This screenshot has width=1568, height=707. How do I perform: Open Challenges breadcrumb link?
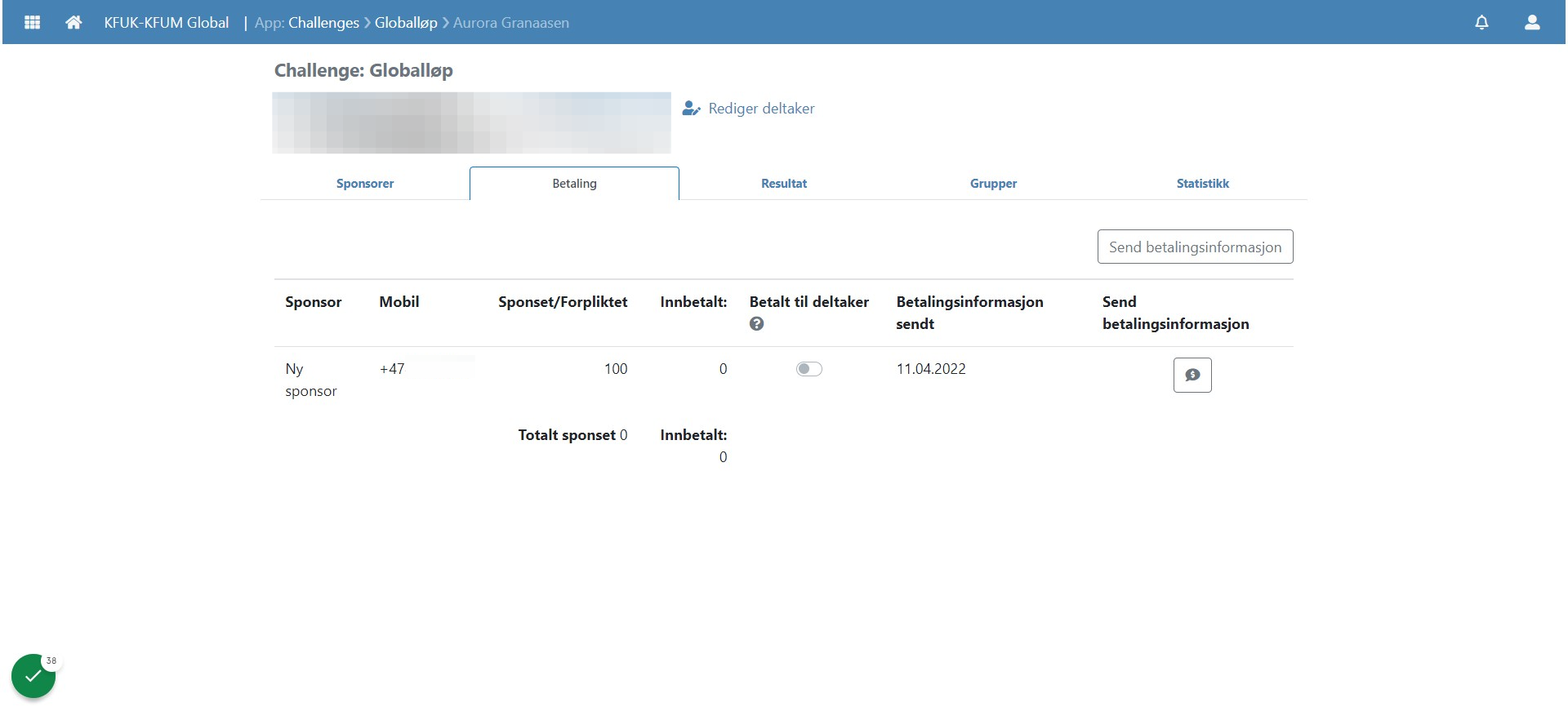(x=323, y=23)
